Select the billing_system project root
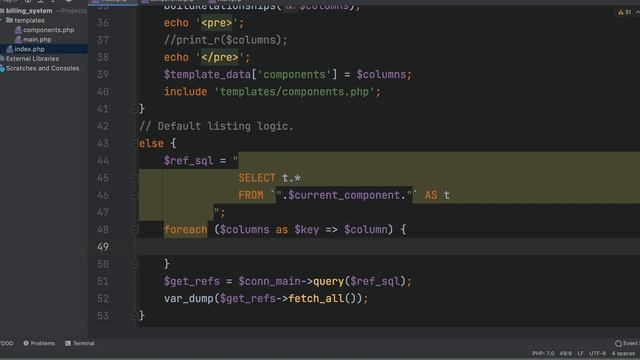640x360 pixels. 29,11
